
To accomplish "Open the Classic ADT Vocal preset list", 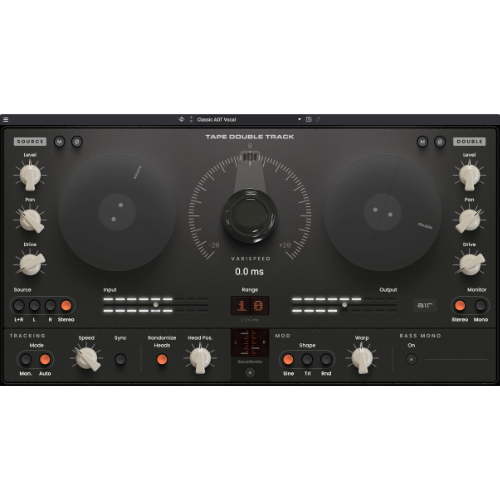I will point(216,120).
